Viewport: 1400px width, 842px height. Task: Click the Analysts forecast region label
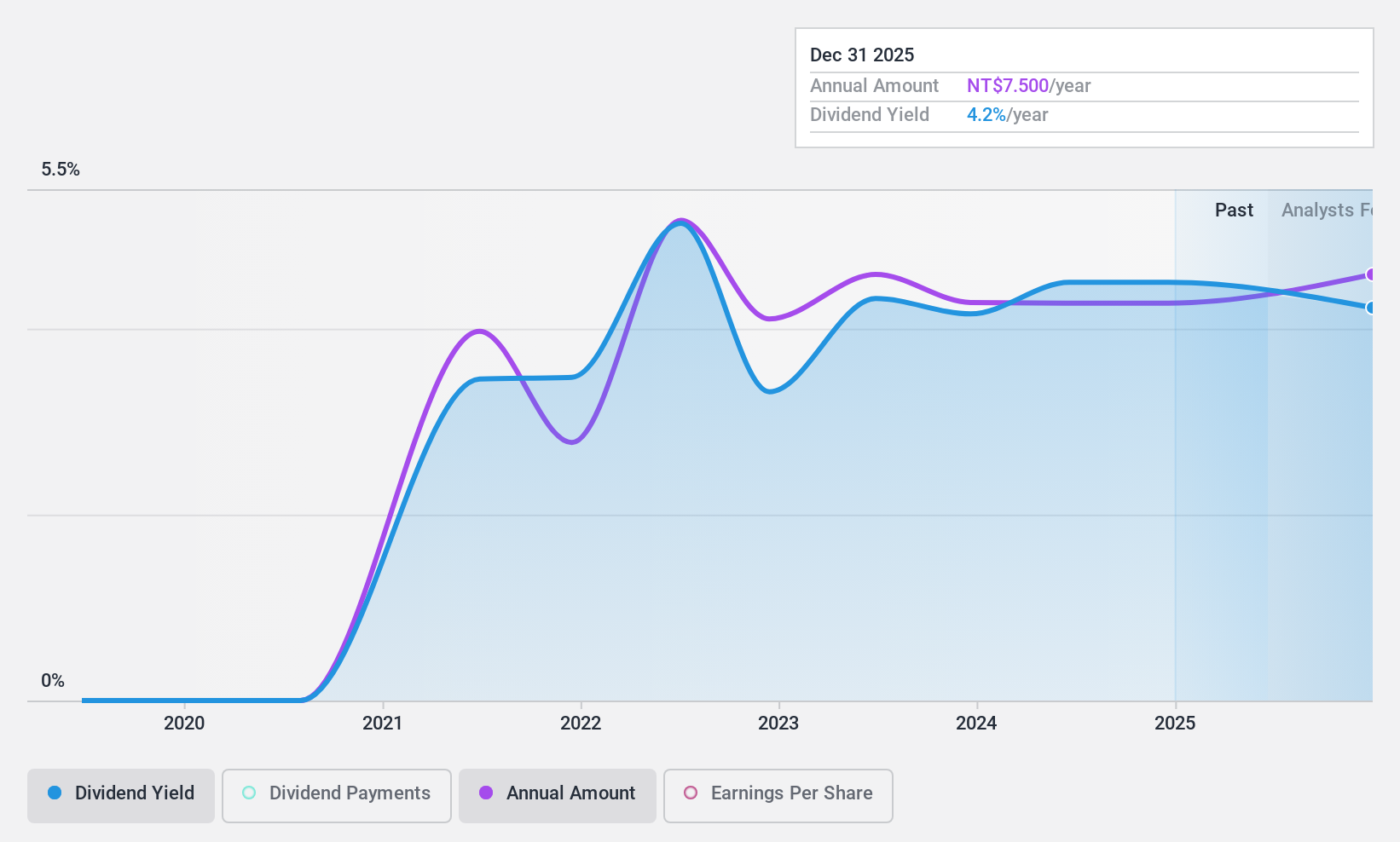[x=1327, y=210]
